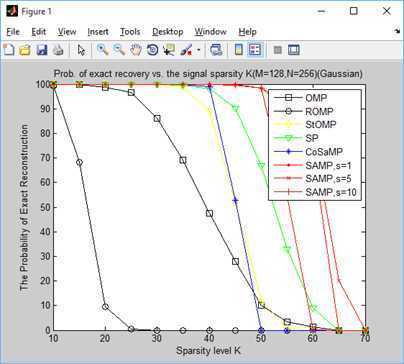Select the SAMP,s=10 legend entry
Screen dimensions: 404x364
point(314,192)
